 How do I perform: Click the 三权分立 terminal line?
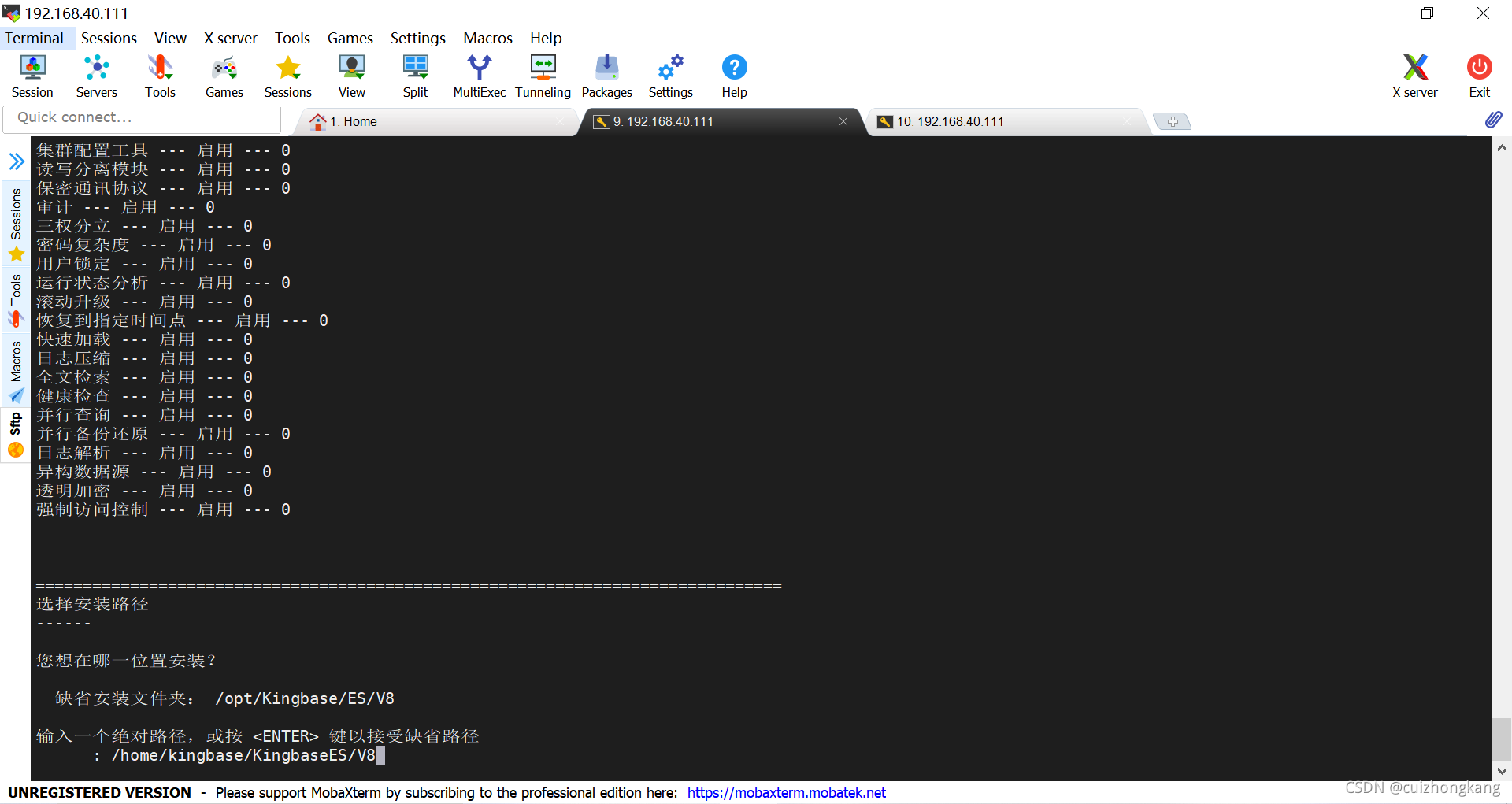(144, 226)
